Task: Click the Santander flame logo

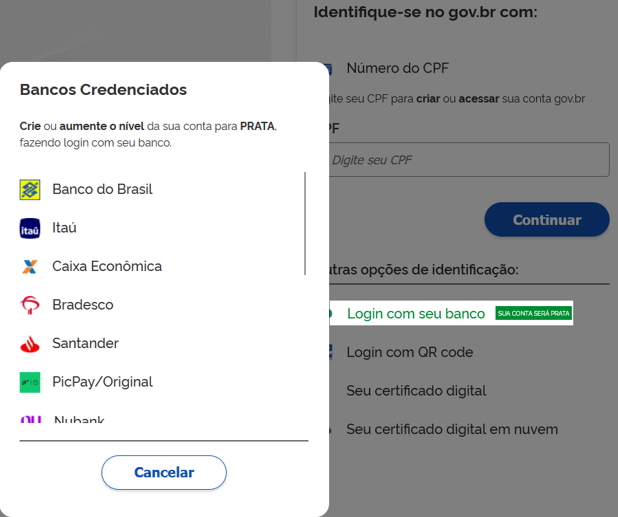Action: pos(30,344)
